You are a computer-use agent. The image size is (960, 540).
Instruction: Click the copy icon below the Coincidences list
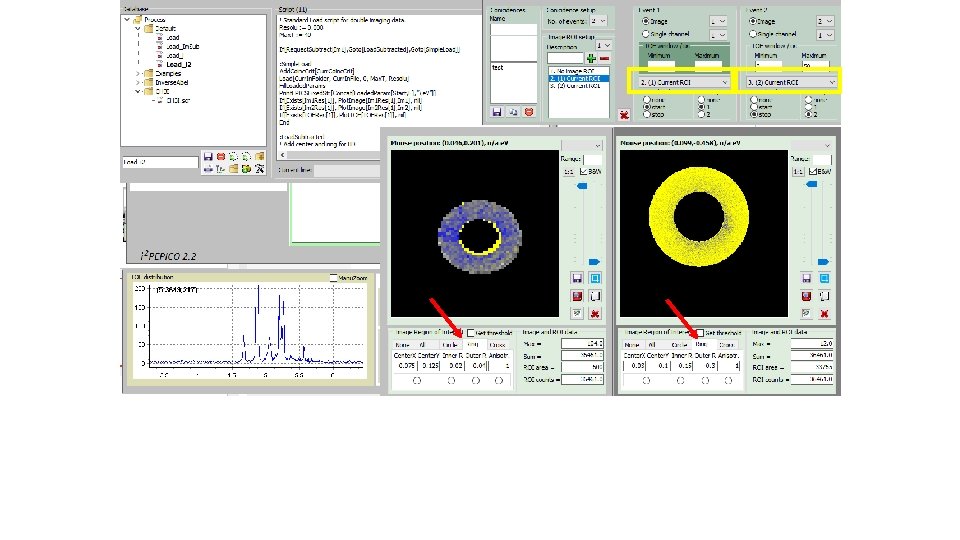click(x=513, y=112)
